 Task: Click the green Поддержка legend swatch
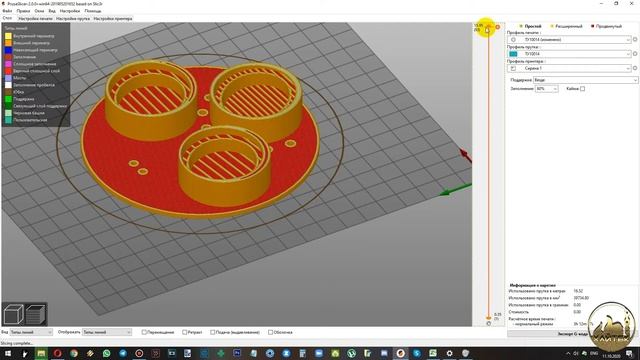point(8,99)
